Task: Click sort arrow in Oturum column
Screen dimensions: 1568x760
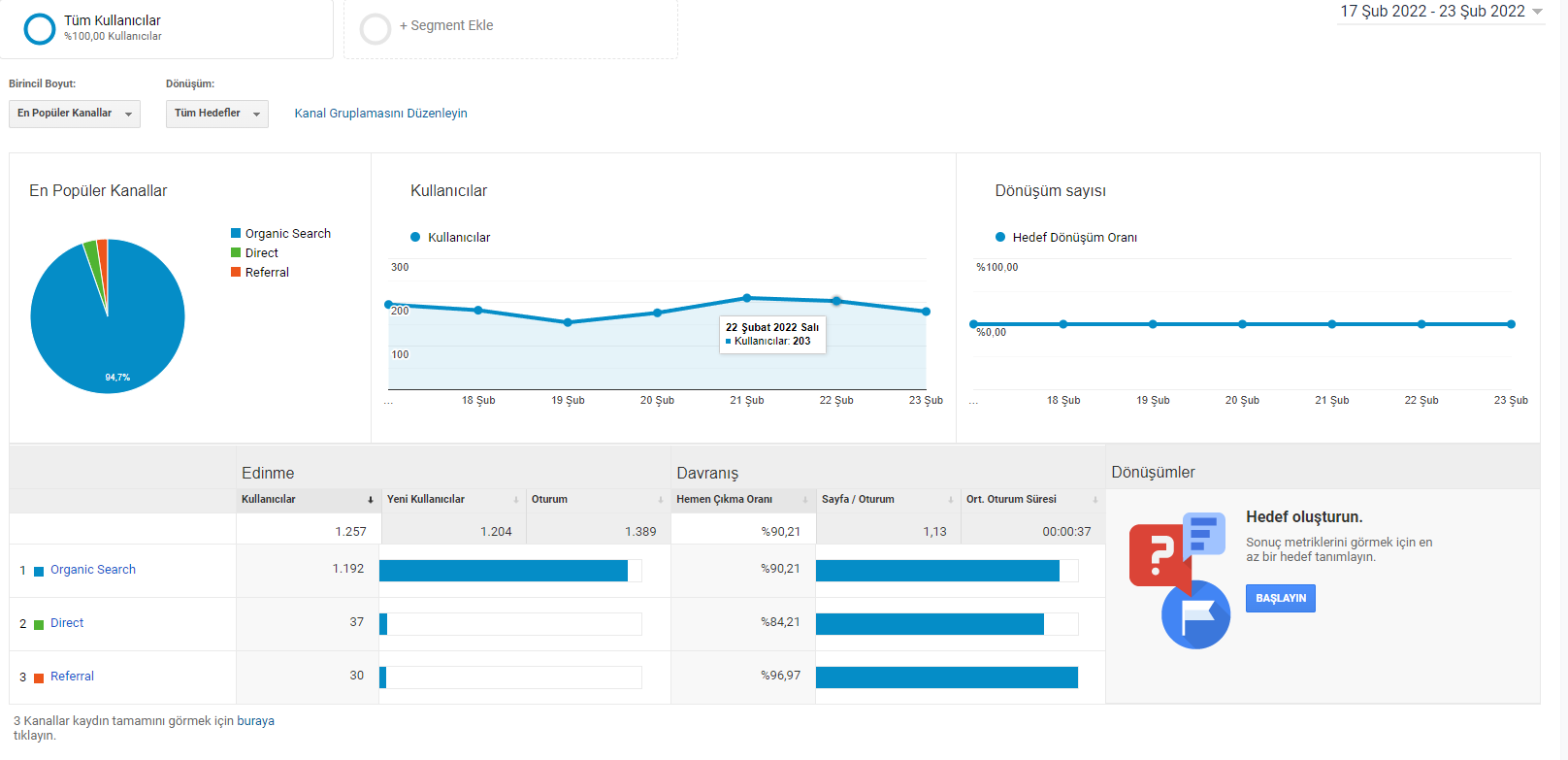Action: [661, 500]
